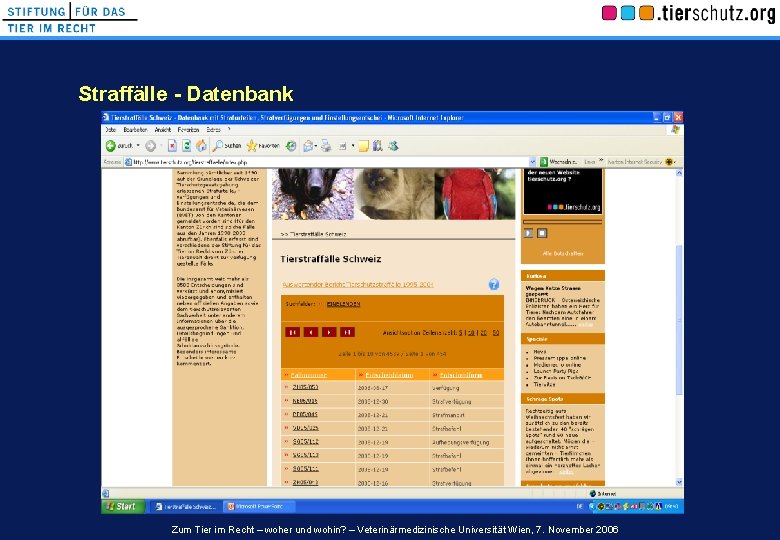Set rows per page to 50
The width and height of the screenshot is (780, 540).
(x=495, y=333)
